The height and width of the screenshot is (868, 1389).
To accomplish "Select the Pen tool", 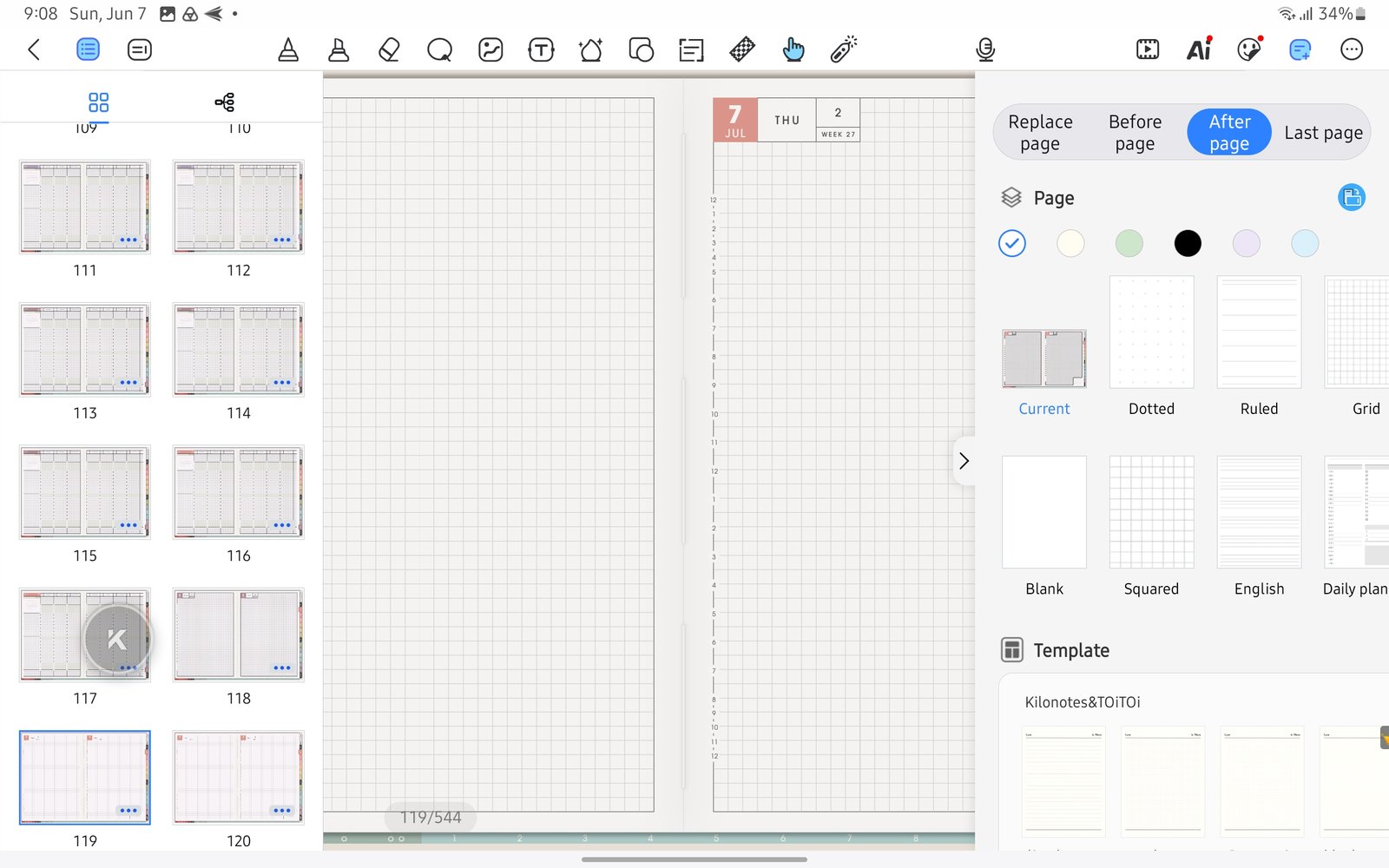I will [x=288, y=49].
